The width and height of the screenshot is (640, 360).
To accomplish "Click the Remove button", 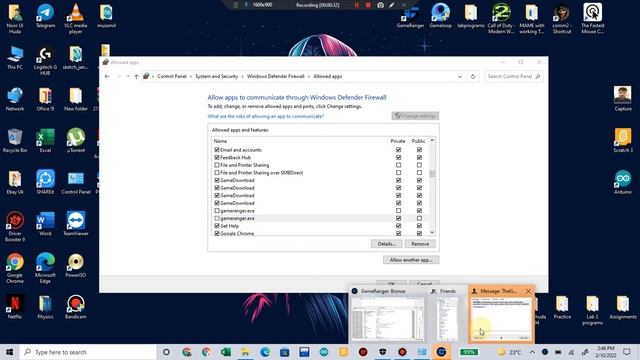I will [420, 244].
